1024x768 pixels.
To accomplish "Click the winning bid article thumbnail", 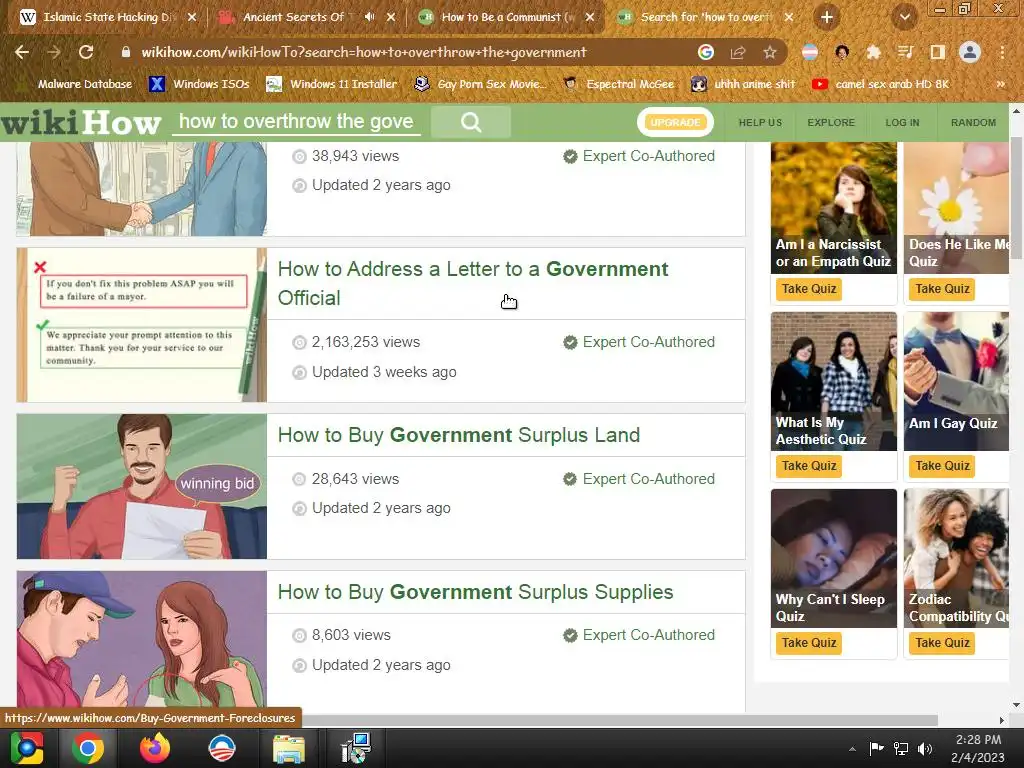I will point(142,487).
